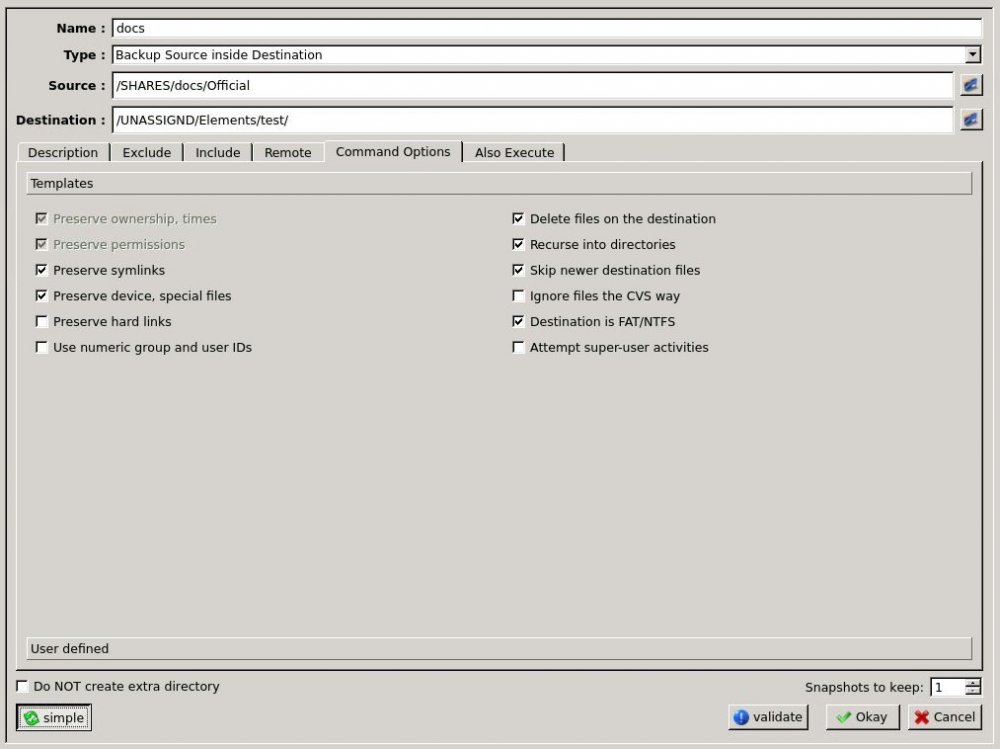Open the Type dropdown list
Viewport: 1000px width, 749px height.
972,55
